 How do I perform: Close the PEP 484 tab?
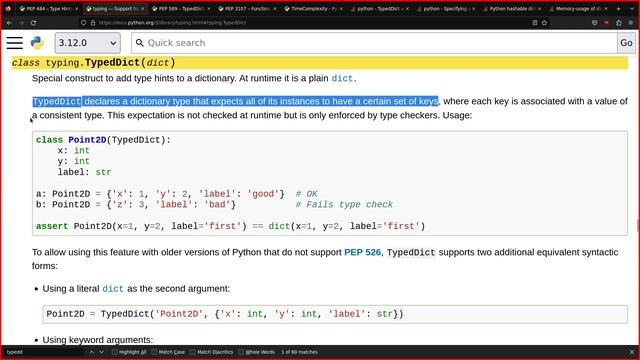76,9
